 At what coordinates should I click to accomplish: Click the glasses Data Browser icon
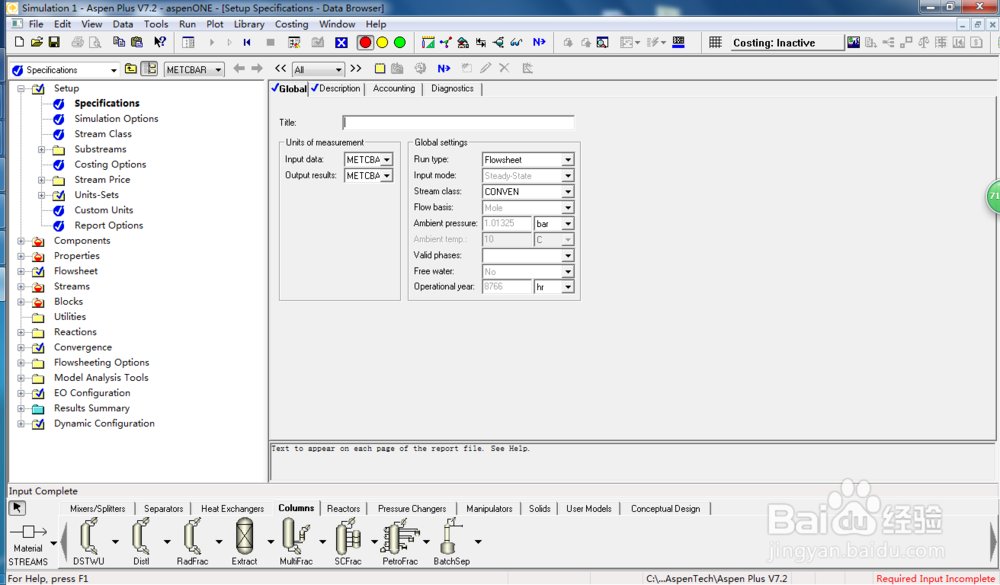516,42
